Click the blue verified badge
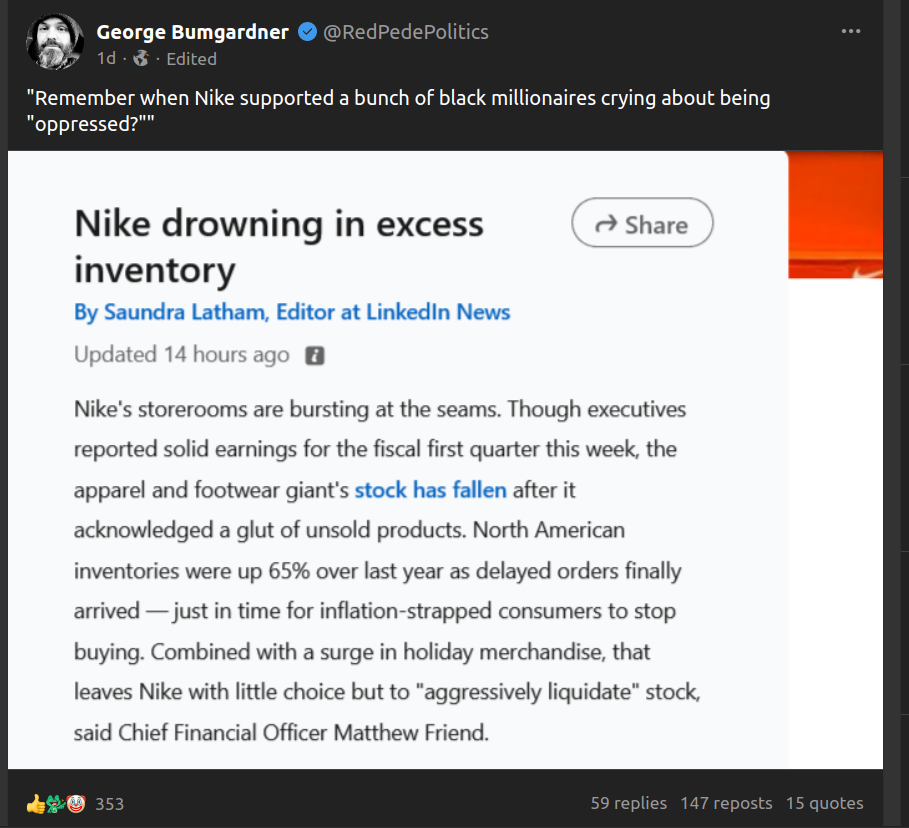 307,32
